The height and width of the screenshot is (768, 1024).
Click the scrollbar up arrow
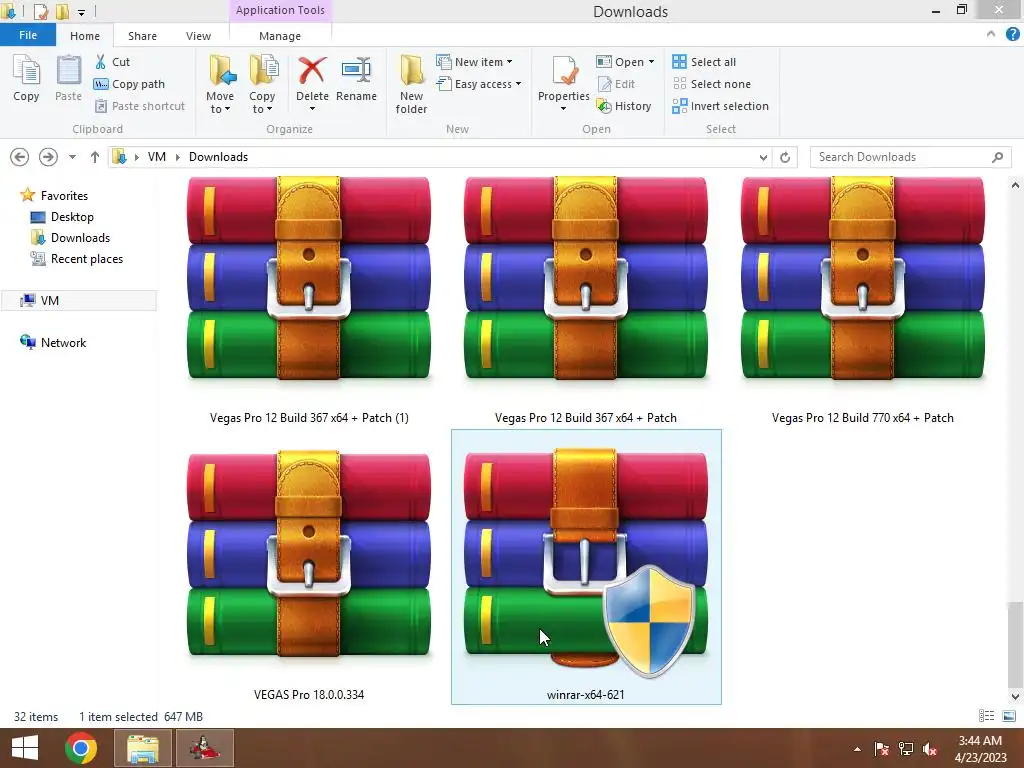[x=1015, y=185]
